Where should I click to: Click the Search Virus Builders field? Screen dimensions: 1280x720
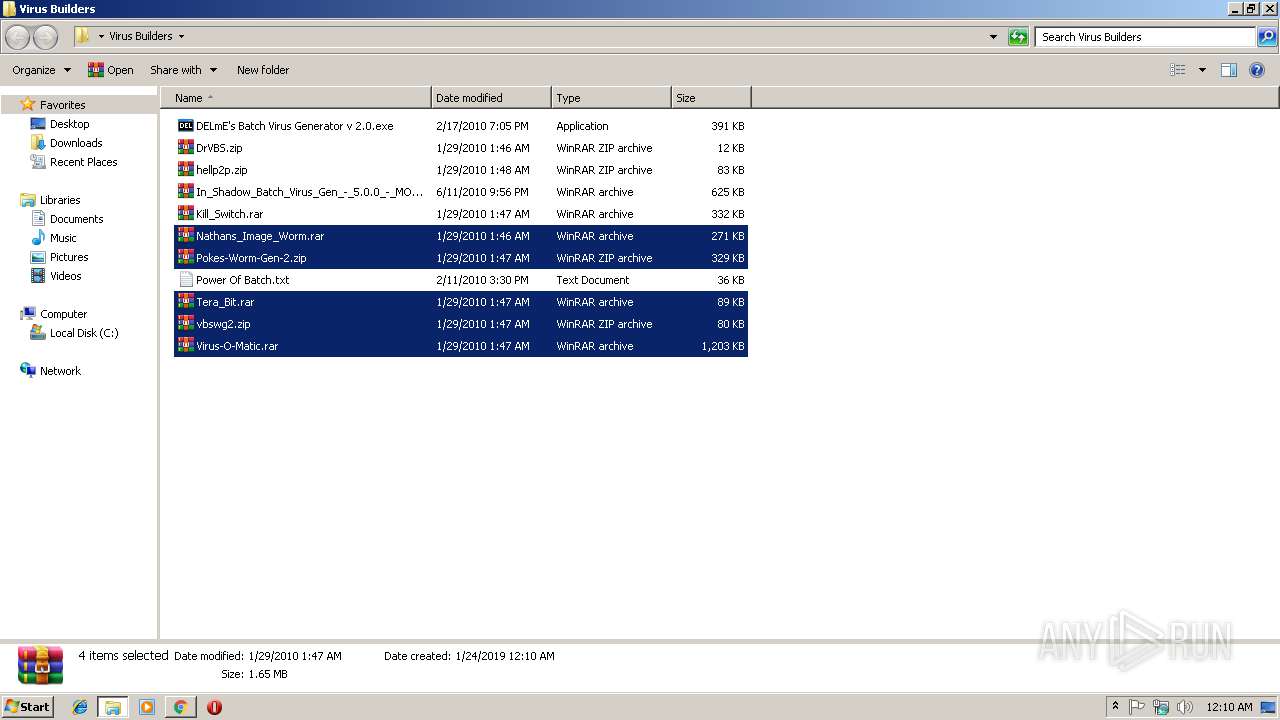point(1145,37)
